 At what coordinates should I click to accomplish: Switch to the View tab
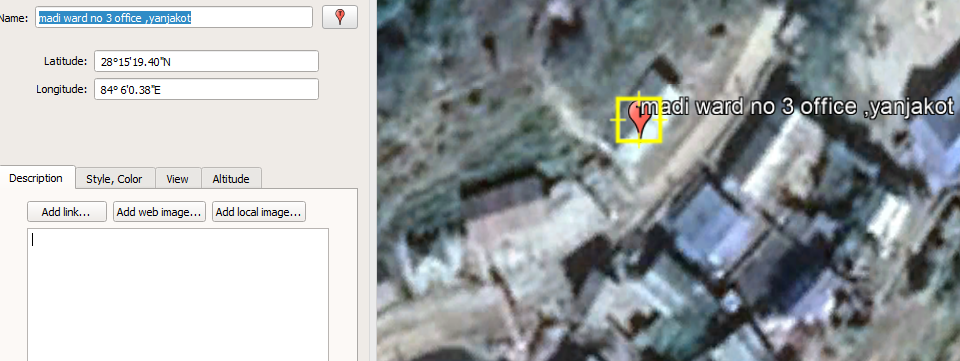178,179
